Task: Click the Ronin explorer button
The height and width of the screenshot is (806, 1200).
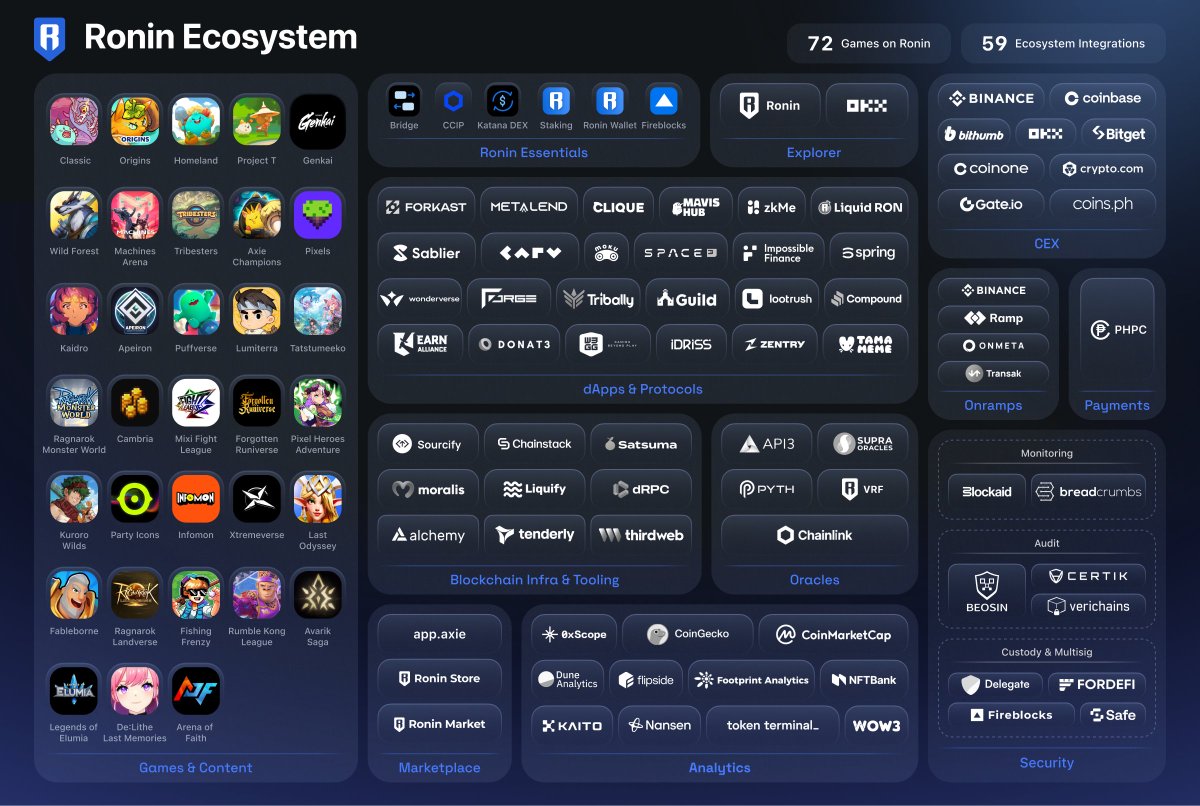Action: (770, 105)
